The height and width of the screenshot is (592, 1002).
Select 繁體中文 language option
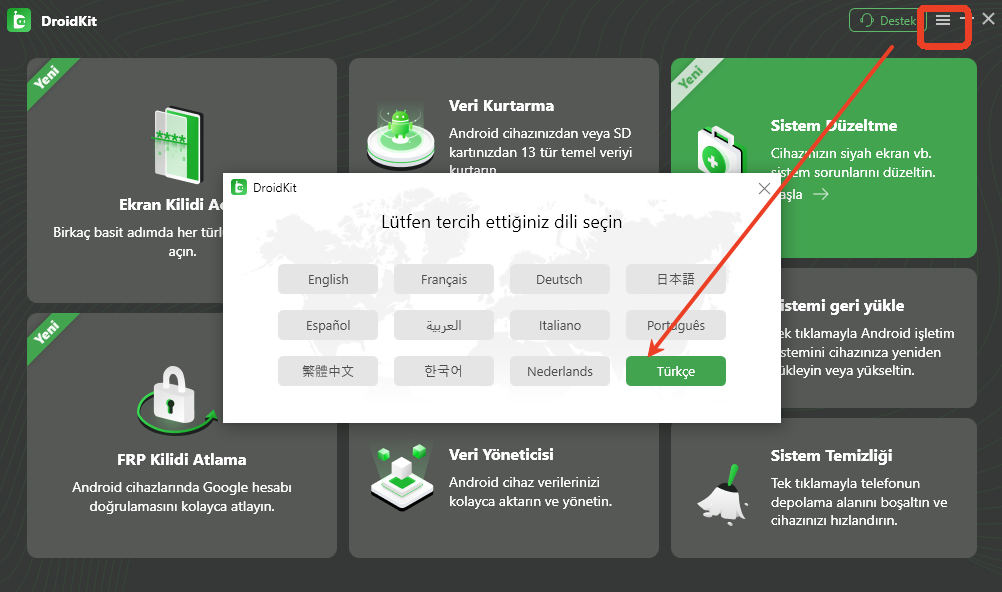[x=328, y=371]
